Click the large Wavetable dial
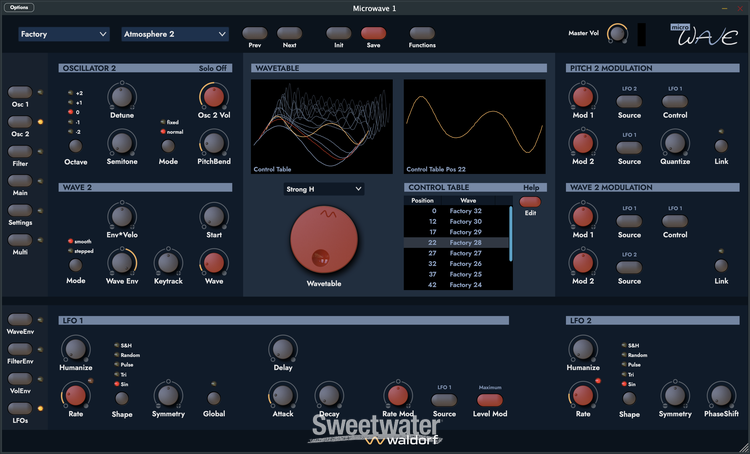This screenshot has height=454, width=750. (324, 240)
